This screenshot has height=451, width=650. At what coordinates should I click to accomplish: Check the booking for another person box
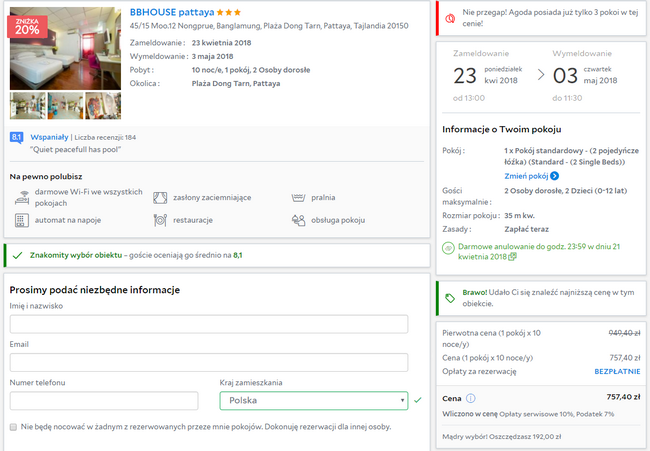[x=12, y=427]
